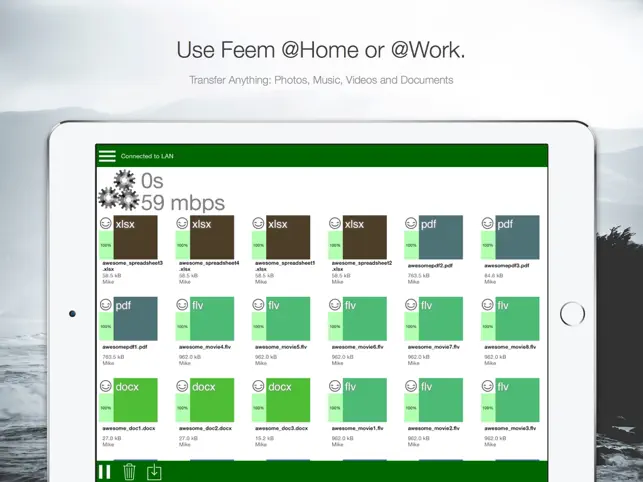Click smiley icon on awesomepdf2.pdf tile
Viewport: 643px width, 482px height.
(411, 224)
